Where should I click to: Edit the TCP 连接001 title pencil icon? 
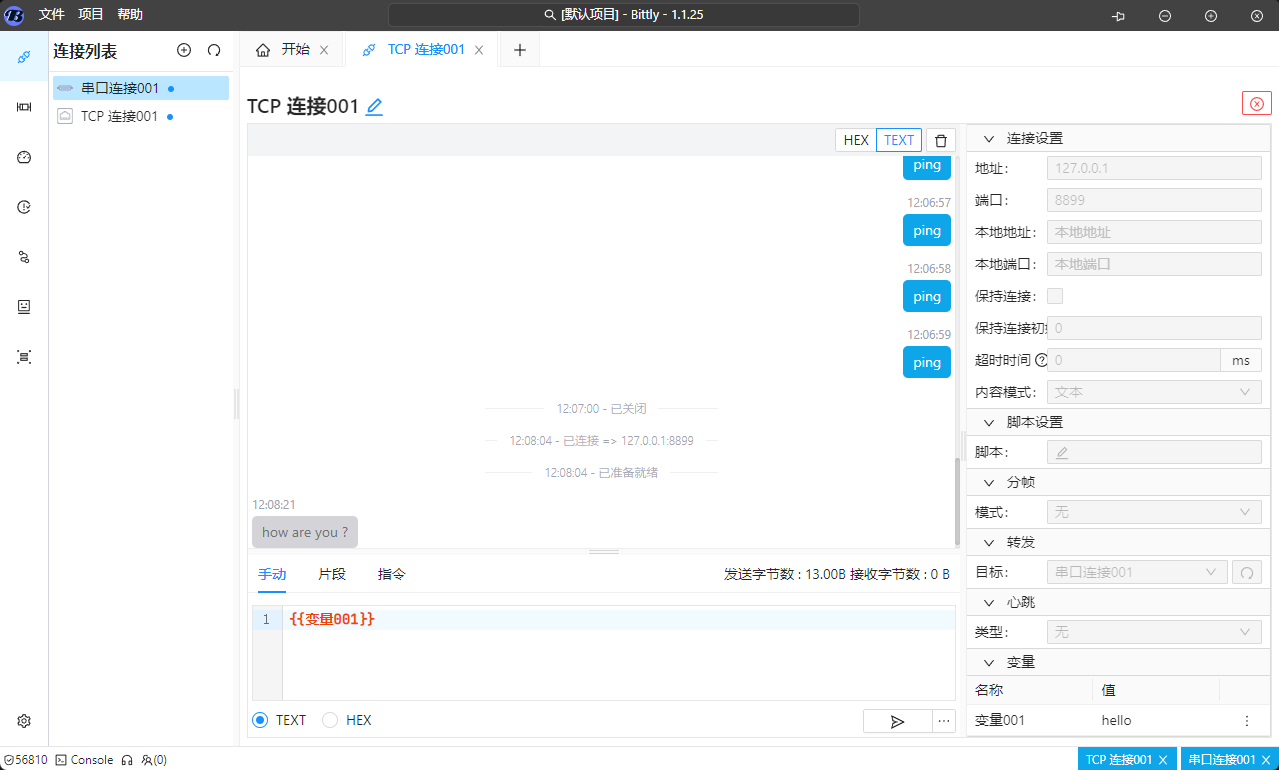374,107
